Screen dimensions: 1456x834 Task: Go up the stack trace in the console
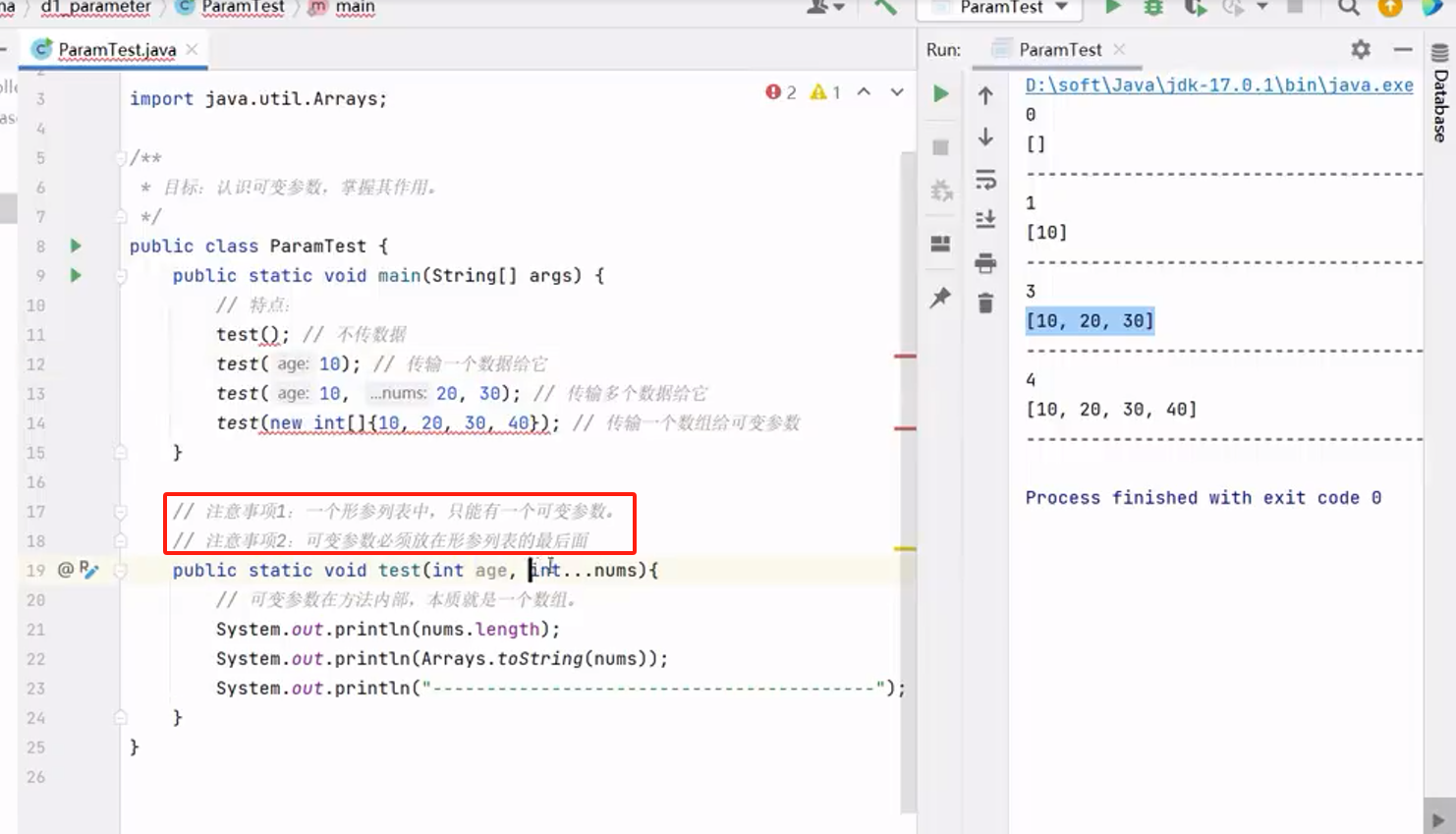[985, 95]
